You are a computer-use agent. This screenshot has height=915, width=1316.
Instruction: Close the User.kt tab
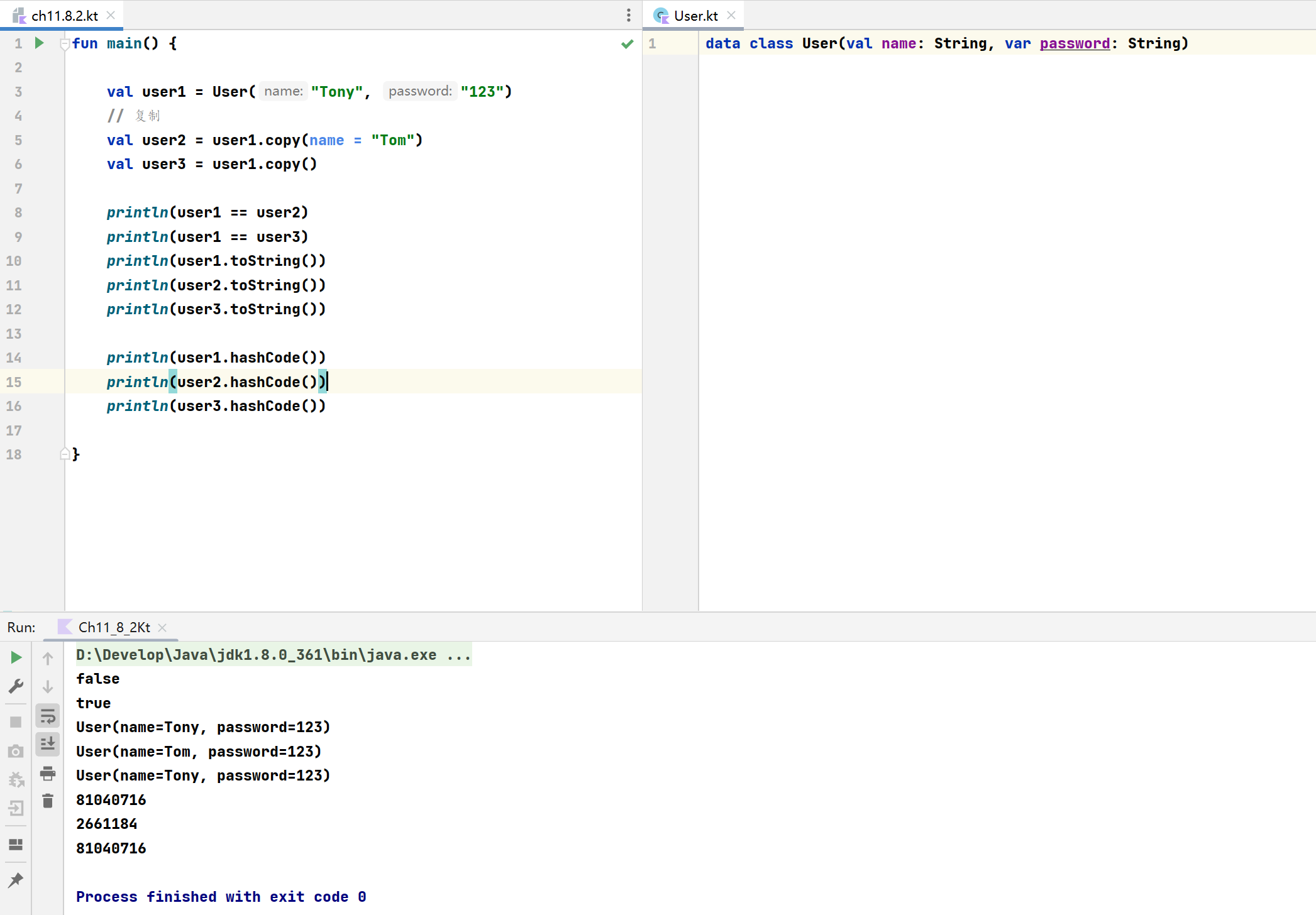[731, 15]
